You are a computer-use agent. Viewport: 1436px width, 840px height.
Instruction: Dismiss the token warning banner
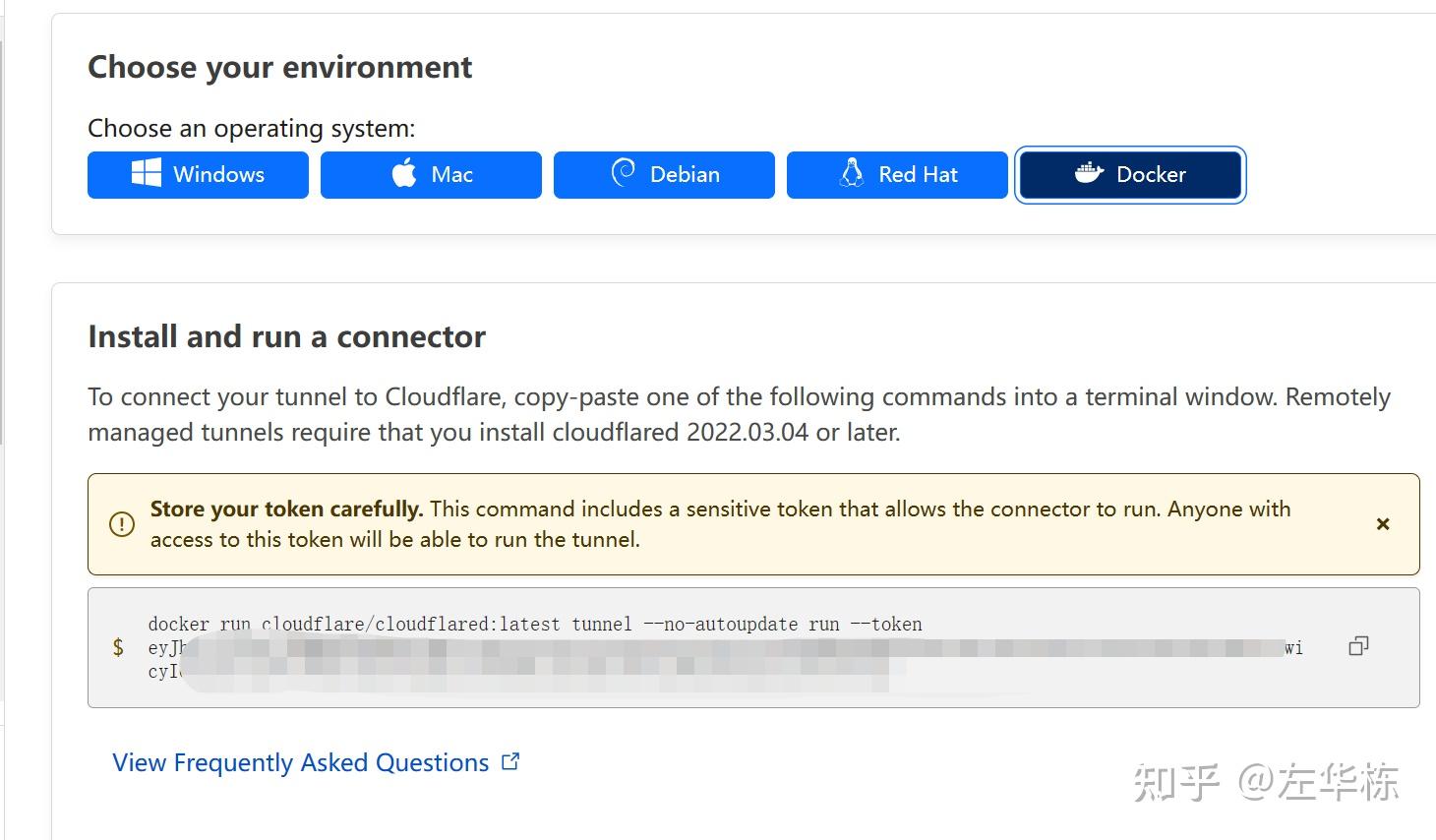point(1383,524)
